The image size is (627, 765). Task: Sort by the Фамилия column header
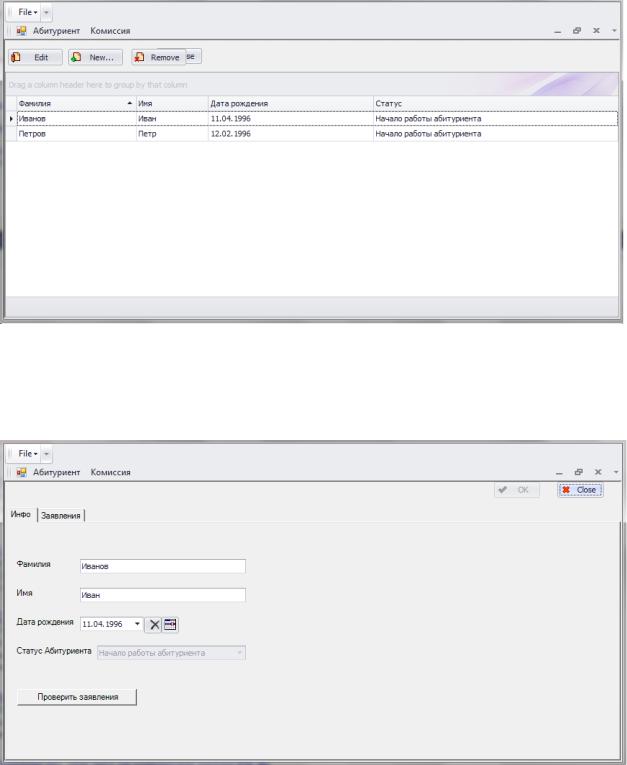76,103
